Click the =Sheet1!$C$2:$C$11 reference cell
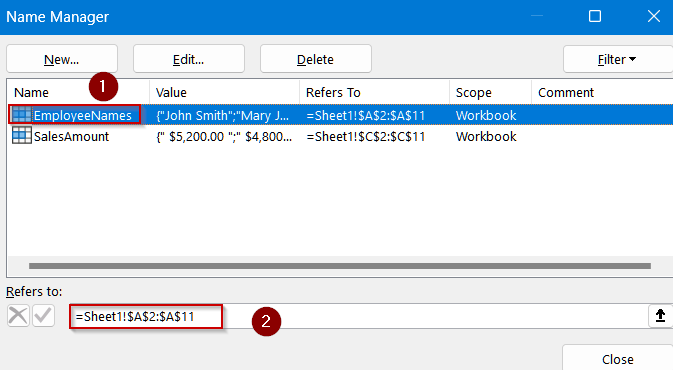The width and height of the screenshot is (673, 370). (x=366, y=136)
